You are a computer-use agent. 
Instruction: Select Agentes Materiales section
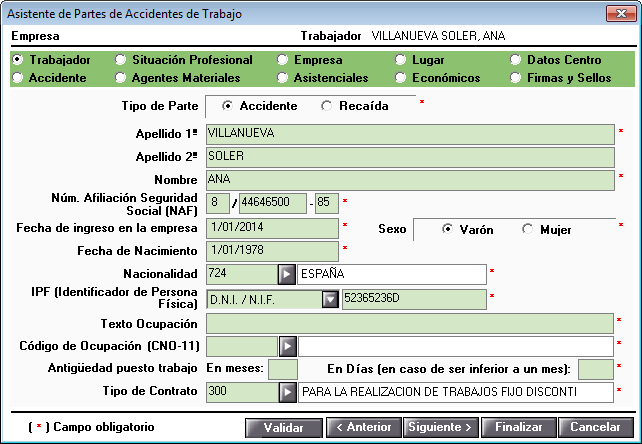tap(120, 77)
